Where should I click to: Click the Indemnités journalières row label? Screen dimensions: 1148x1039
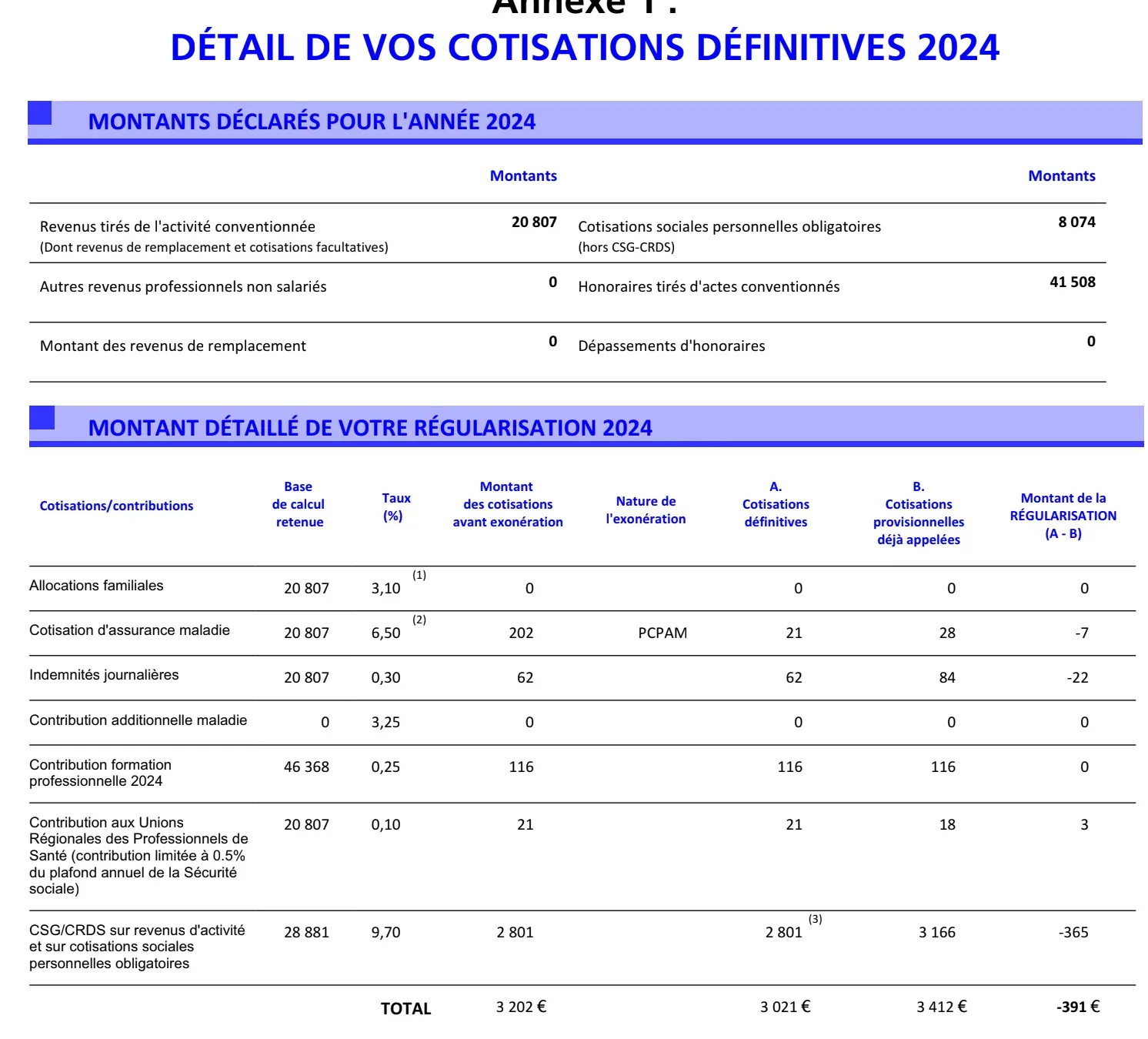point(104,675)
